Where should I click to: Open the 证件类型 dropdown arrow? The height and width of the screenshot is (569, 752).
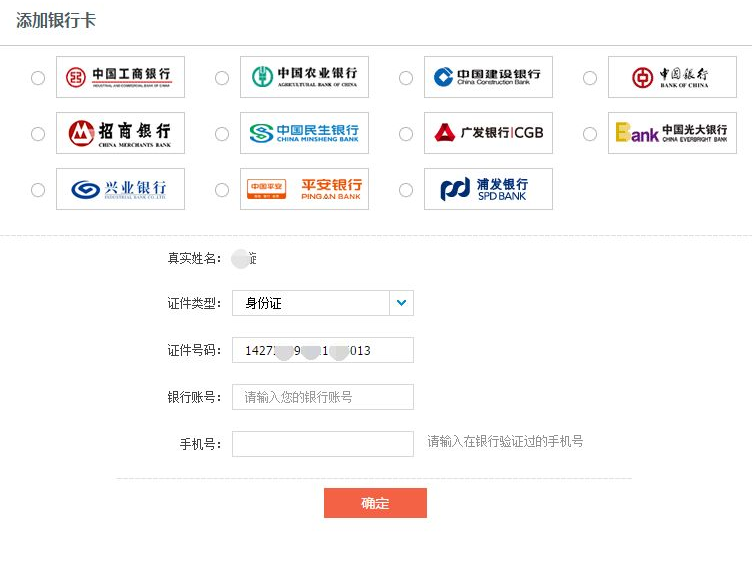tap(401, 303)
